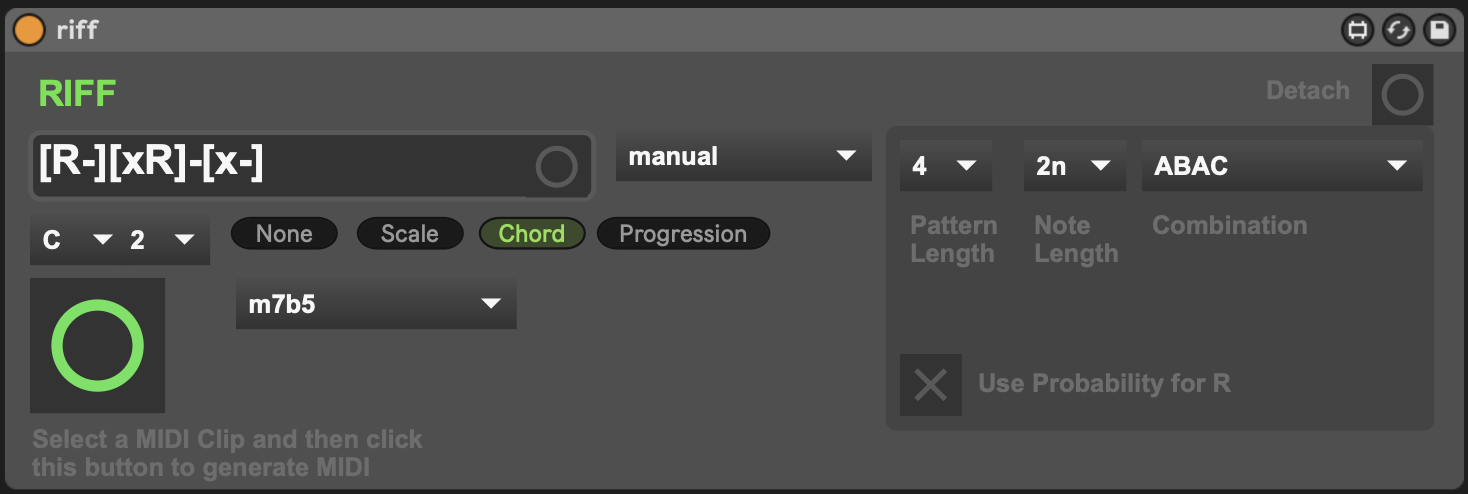Select the Progression mode tab
The width and height of the screenshot is (1468, 494).
[x=683, y=234]
